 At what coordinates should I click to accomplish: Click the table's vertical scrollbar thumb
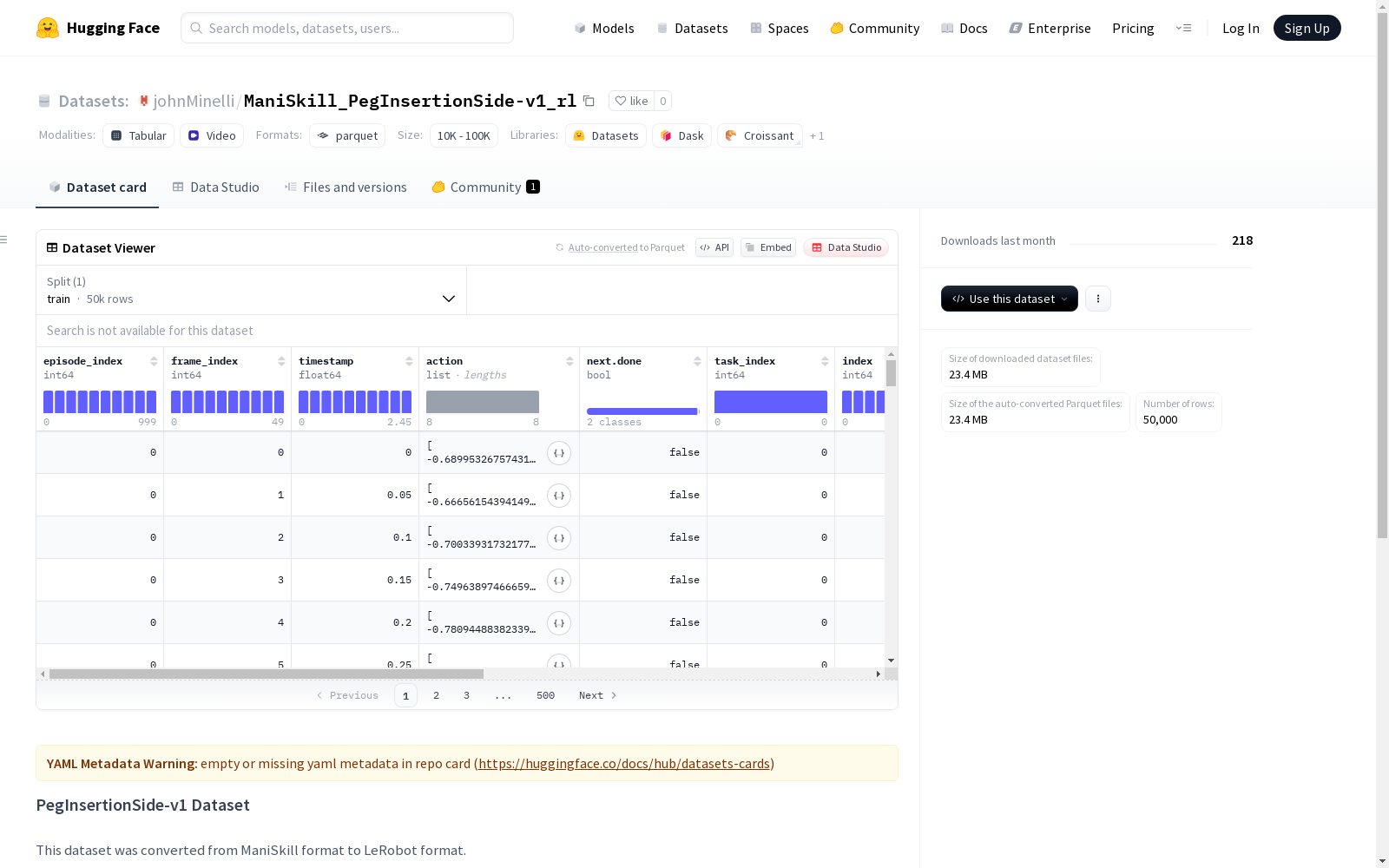pos(891,373)
